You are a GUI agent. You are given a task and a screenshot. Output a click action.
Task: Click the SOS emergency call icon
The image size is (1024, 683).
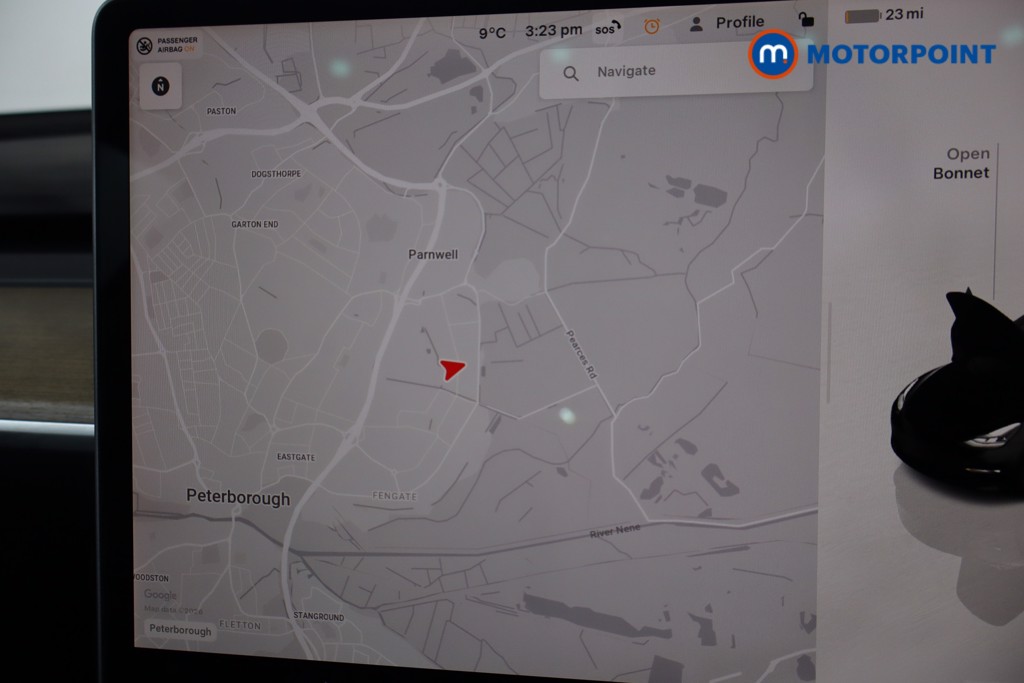click(606, 28)
